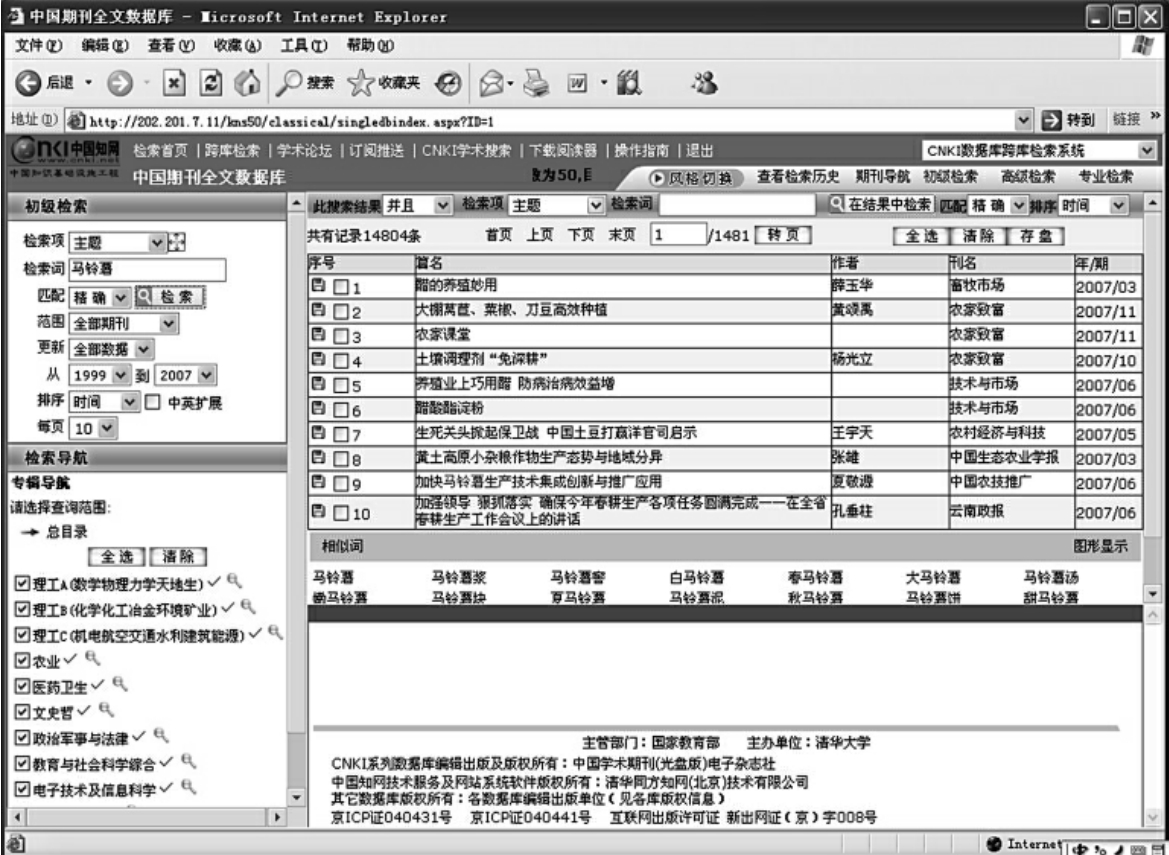Click save icon of result row 1
Screen dimensions: 1169x855
click(318, 285)
